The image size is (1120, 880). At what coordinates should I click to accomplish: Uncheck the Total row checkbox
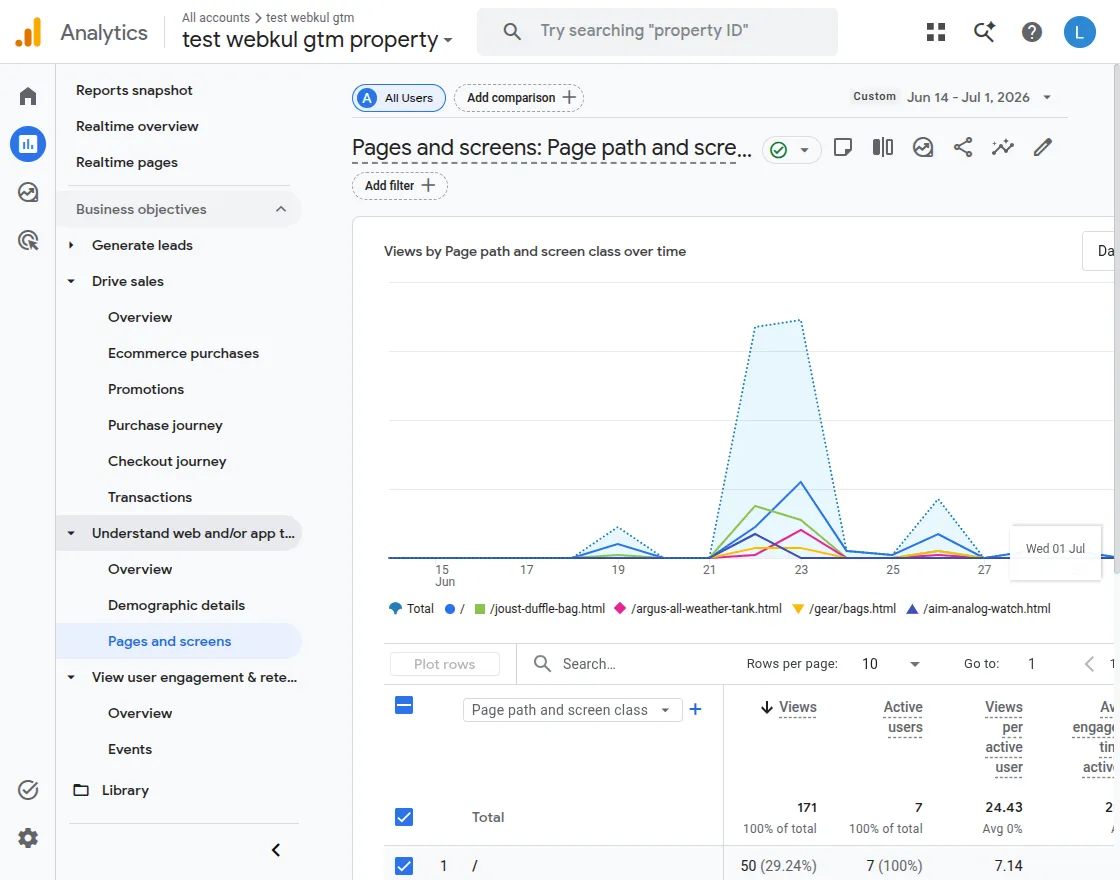(x=404, y=816)
